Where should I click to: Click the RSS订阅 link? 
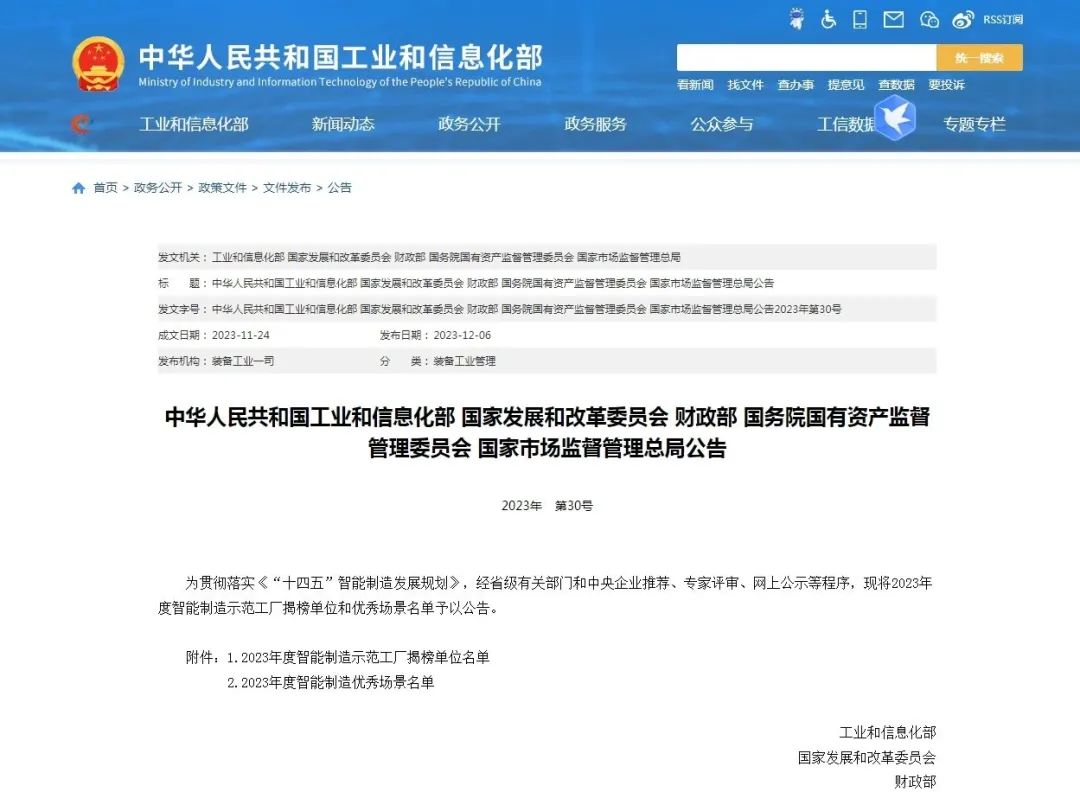(1003, 19)
